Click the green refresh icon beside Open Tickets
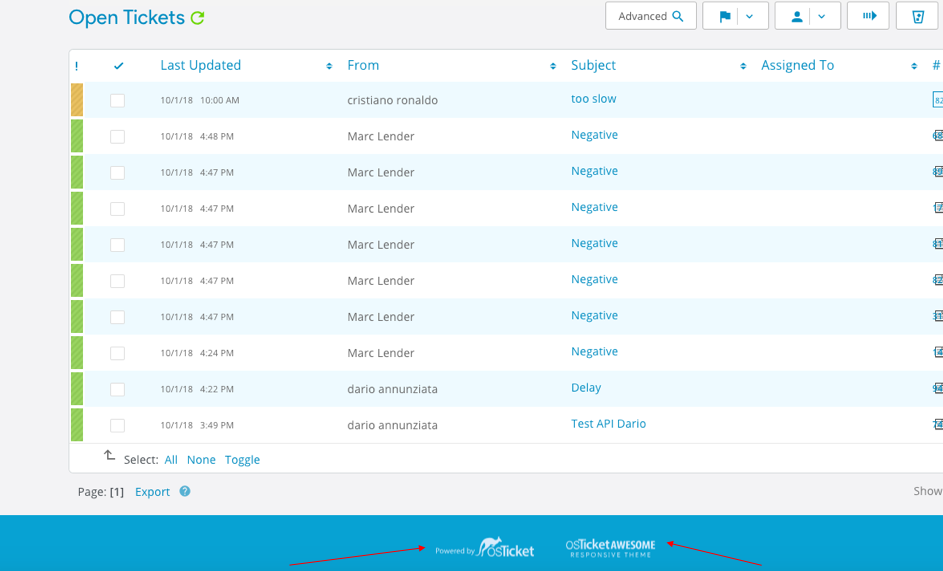The height and width of the screenshot is (571, 943). [198, 18]
